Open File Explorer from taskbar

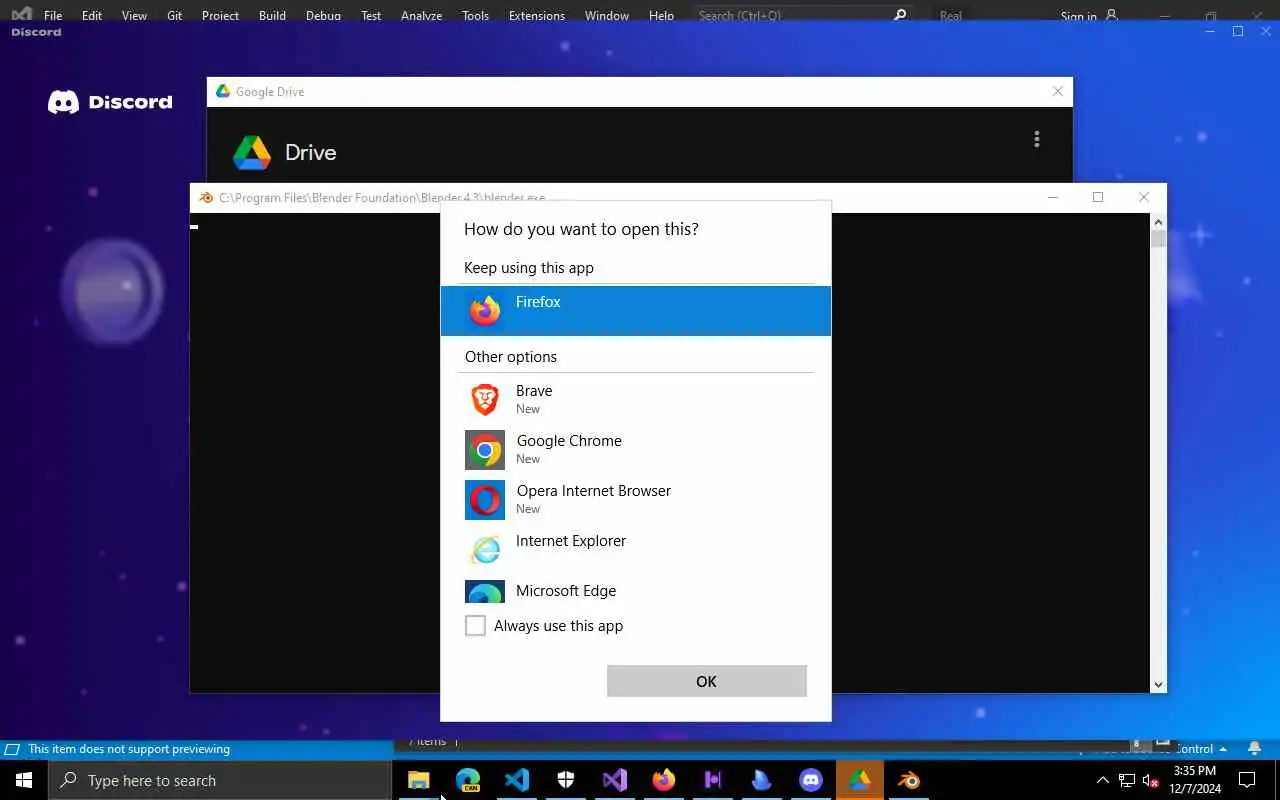tap(419, 780)
